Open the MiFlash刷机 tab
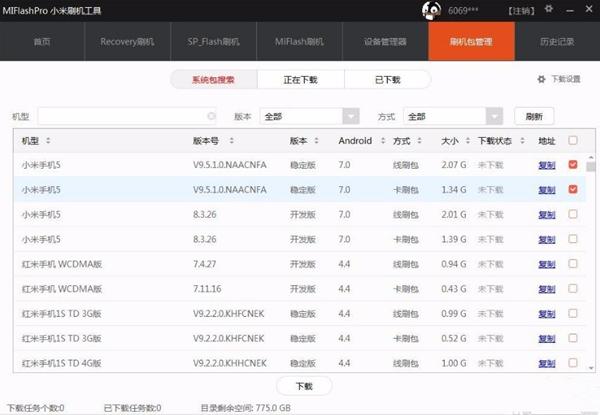 point(299,41)
